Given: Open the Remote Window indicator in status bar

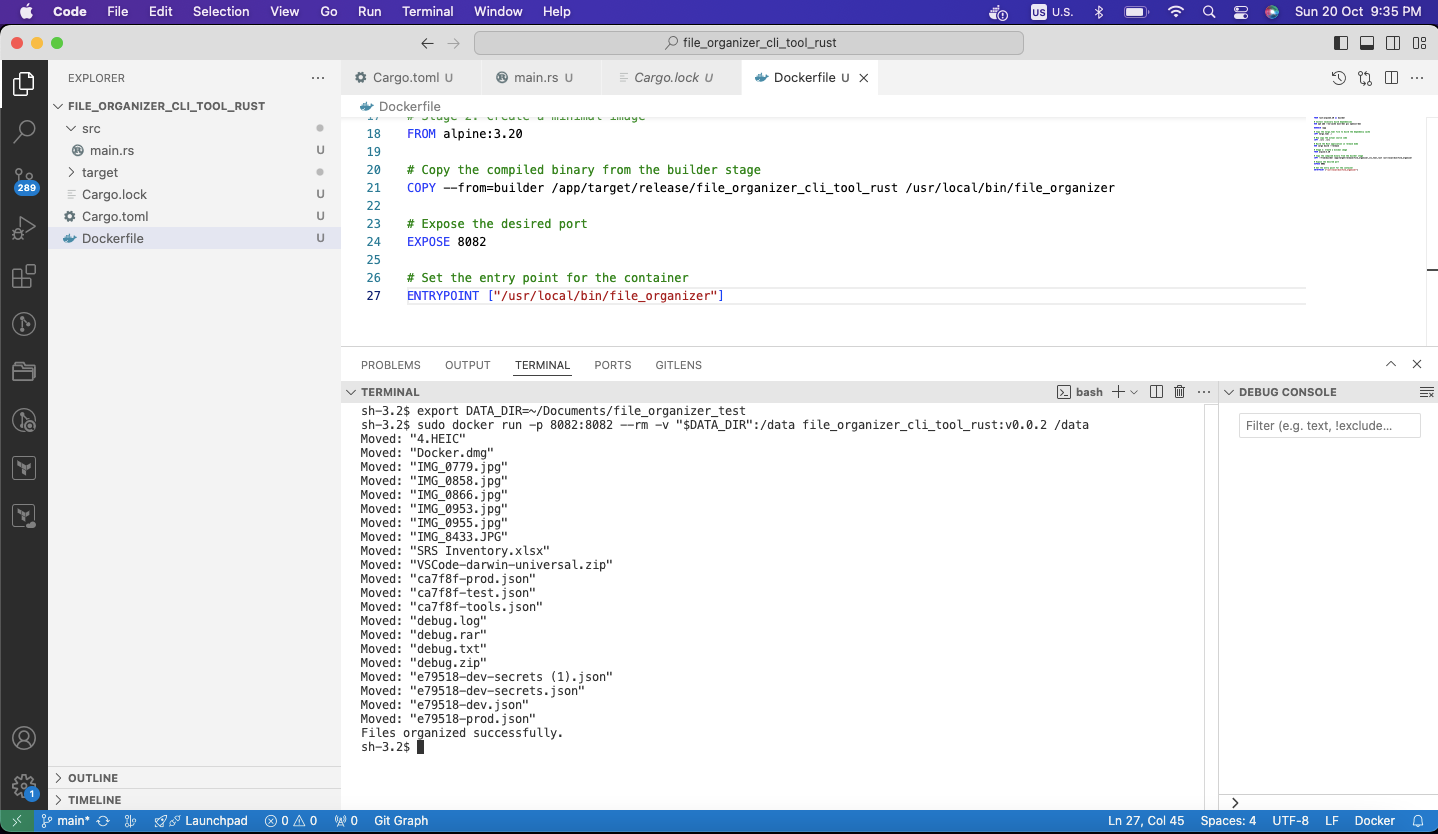Looking at the screenshot, I should click(16, 821).
